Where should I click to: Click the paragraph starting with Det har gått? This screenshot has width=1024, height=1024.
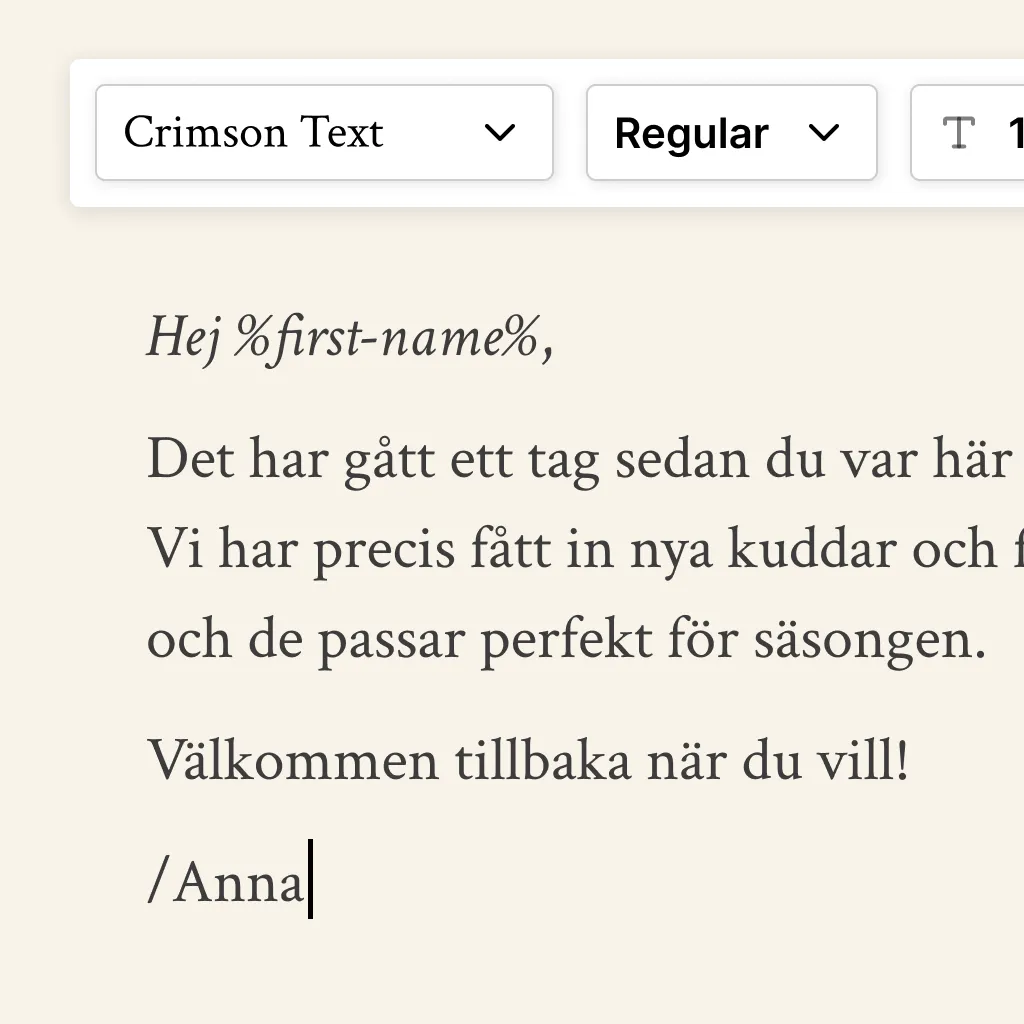point(500,458)
